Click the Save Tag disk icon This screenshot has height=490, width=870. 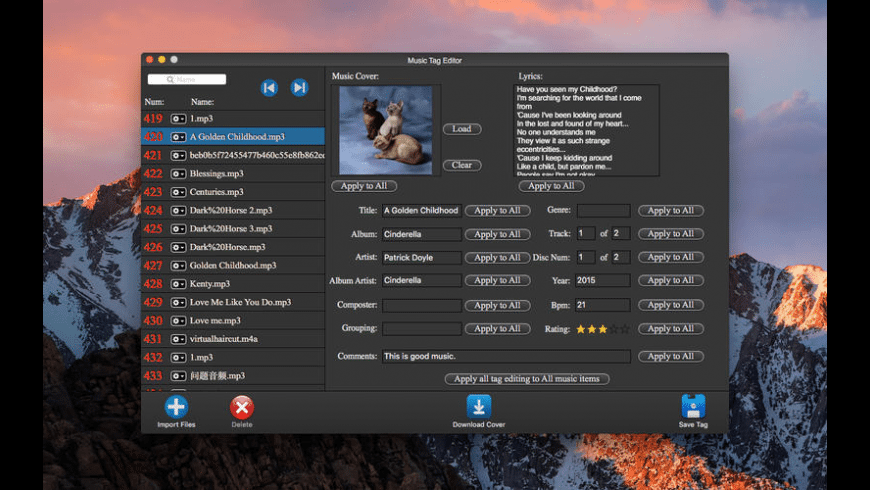[693, 407]
